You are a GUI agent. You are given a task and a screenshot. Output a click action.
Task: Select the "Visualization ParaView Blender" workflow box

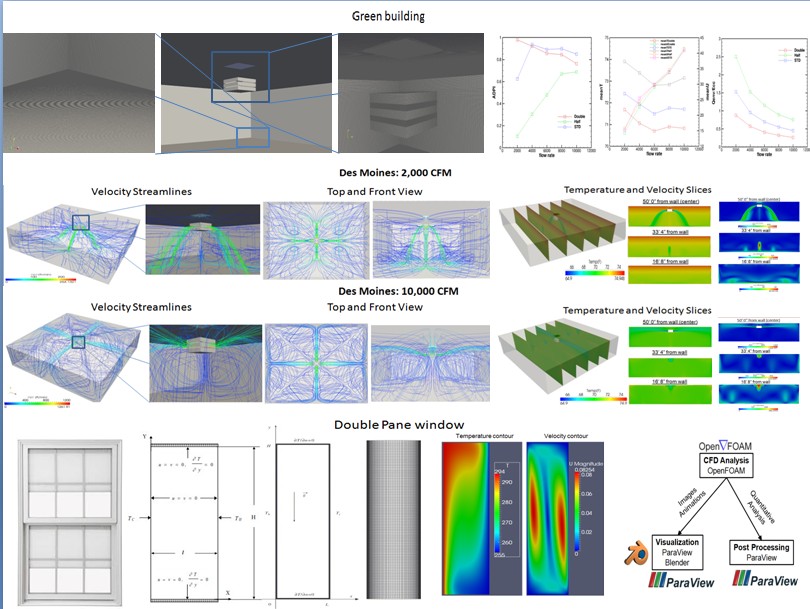(x=677, y=552)
